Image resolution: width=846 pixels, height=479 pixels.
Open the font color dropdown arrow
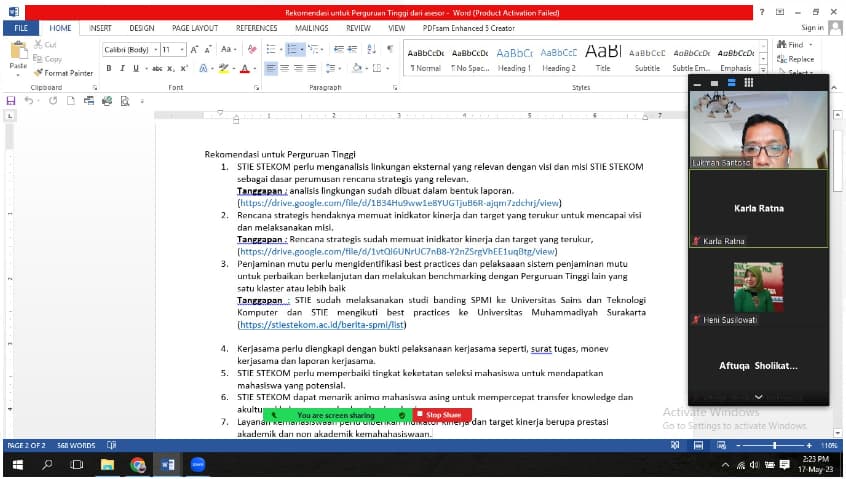pyautogui.click(x=254, y=69)
